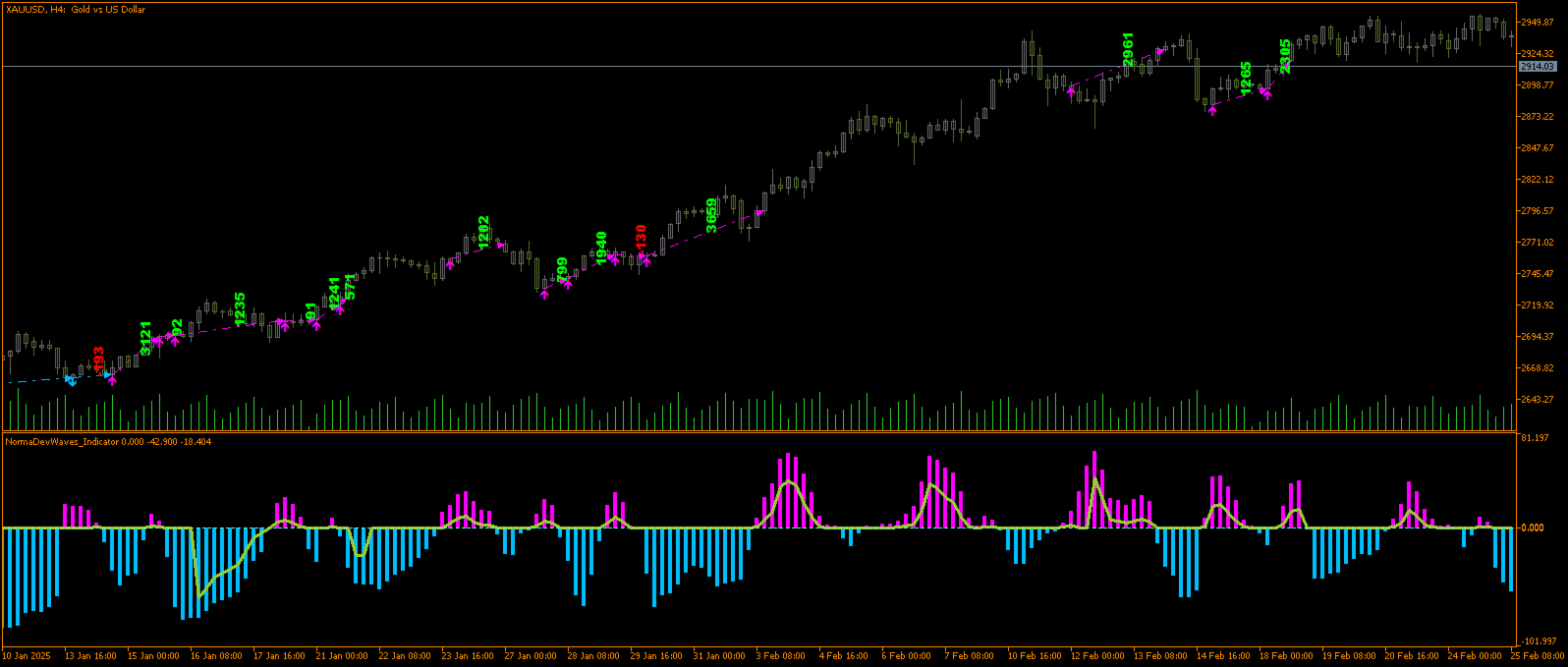Click price scale value 2719.92

pyautogui.click(x=1538, y=305)
